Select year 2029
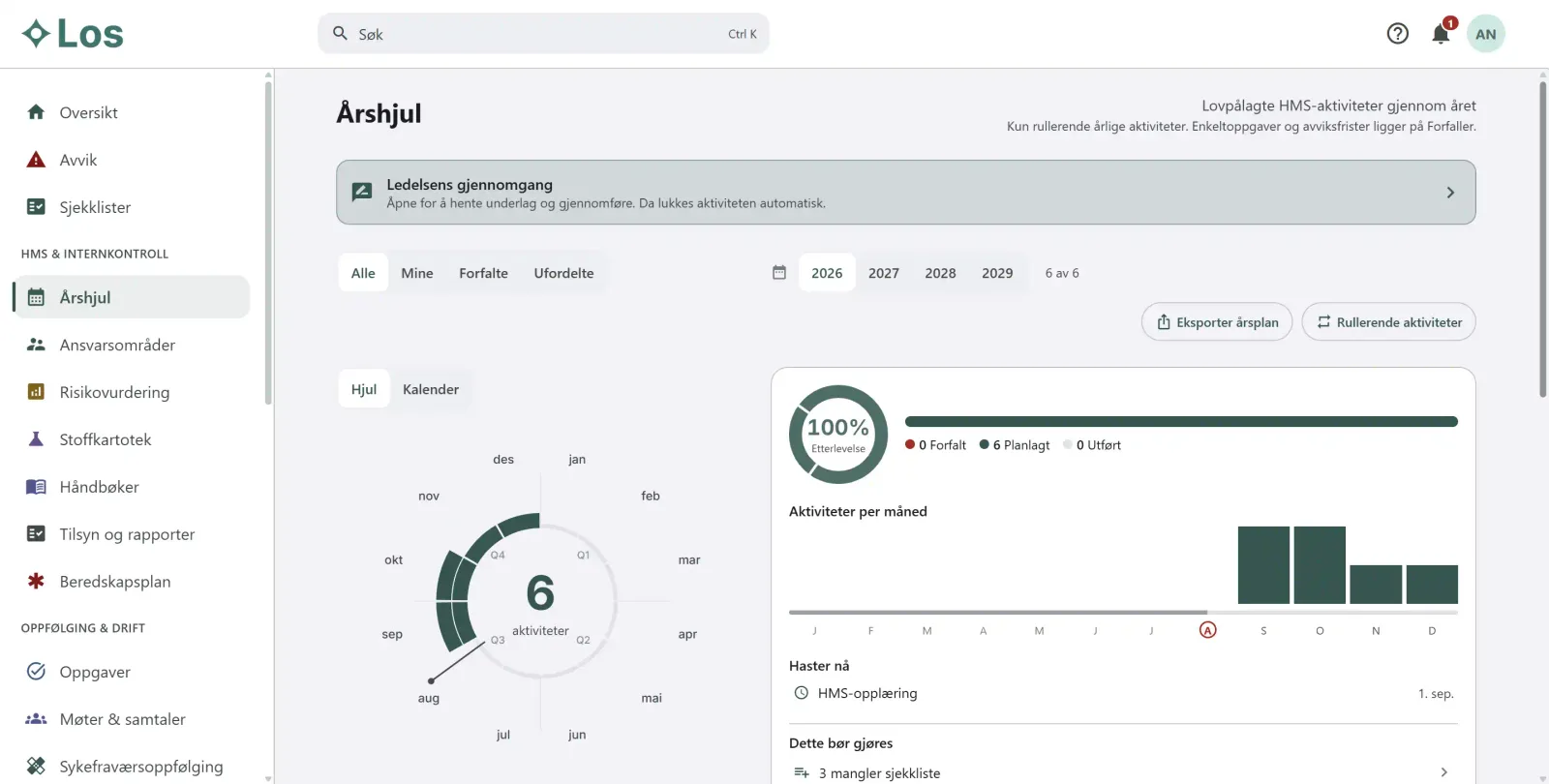1549x784 pixels. tap(997, 273)
